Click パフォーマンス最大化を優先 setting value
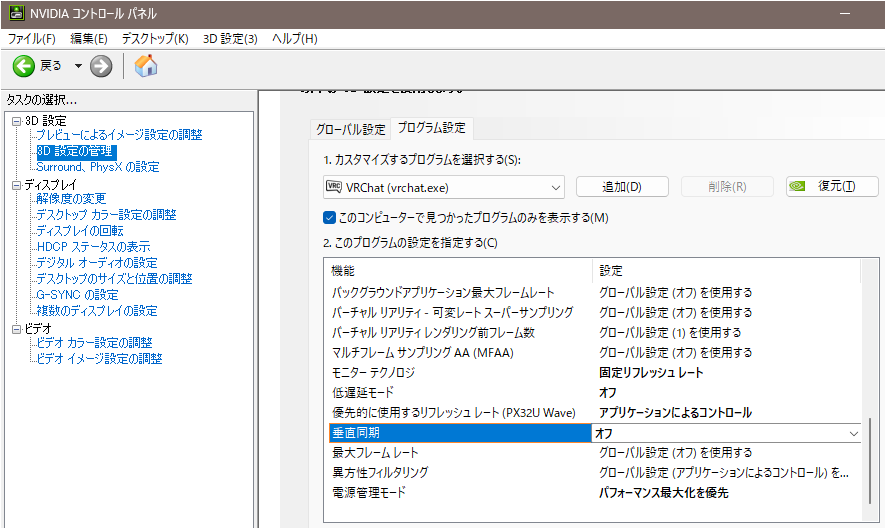The width and height of the screenshot is (886, 529). pos(663,493)
